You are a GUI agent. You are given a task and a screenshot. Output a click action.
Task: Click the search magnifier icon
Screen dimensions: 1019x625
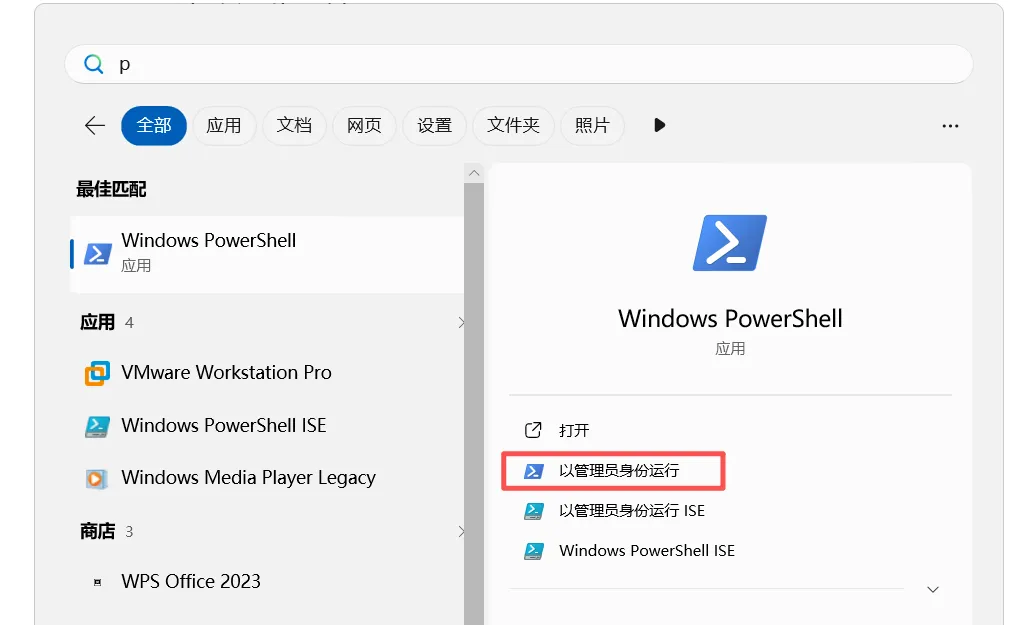click(x=94, y=64)
